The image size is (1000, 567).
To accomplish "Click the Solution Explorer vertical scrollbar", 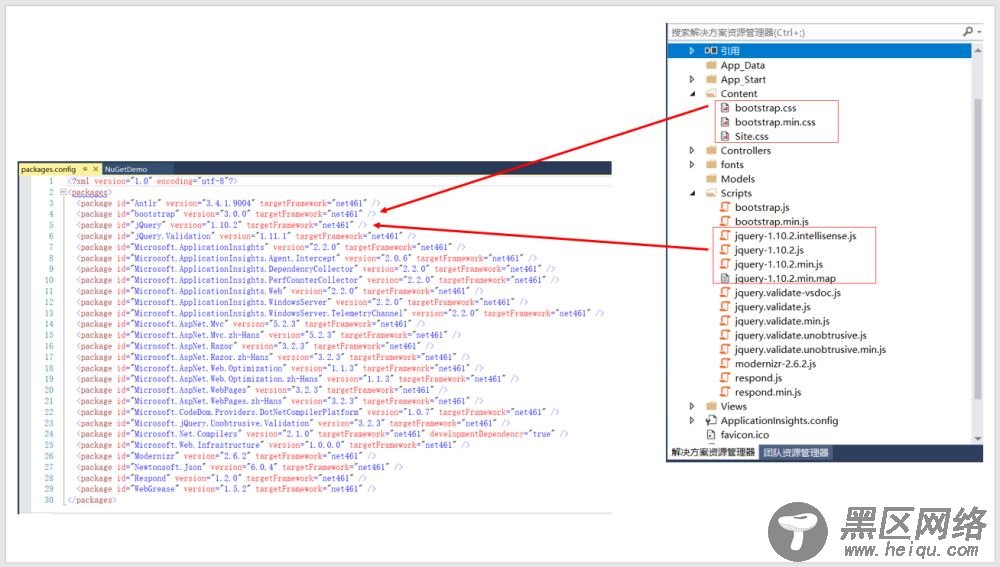I will click(978, 249).
